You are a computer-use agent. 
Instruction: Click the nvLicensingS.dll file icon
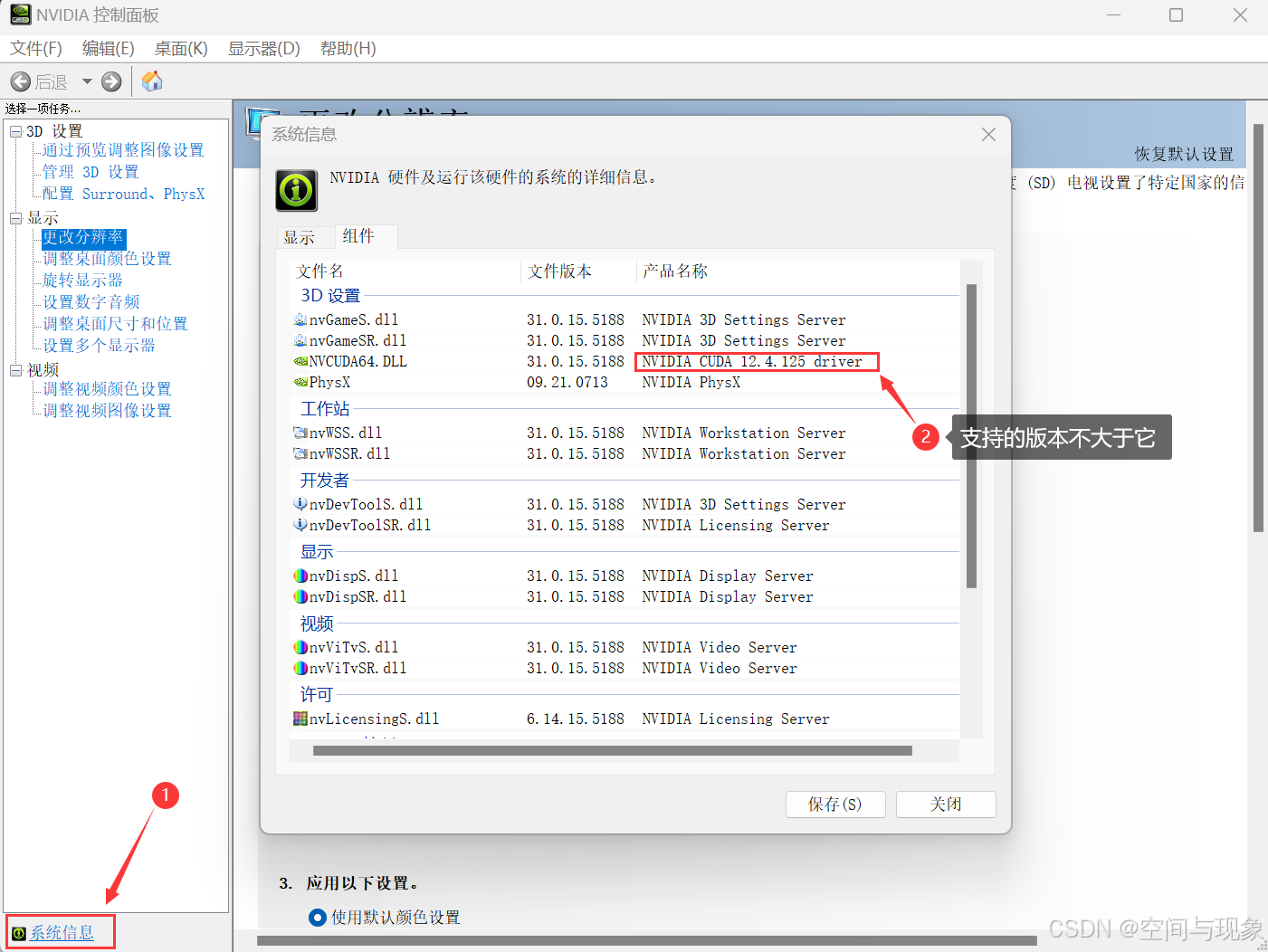pyautogui.click(x=300, y=719)
